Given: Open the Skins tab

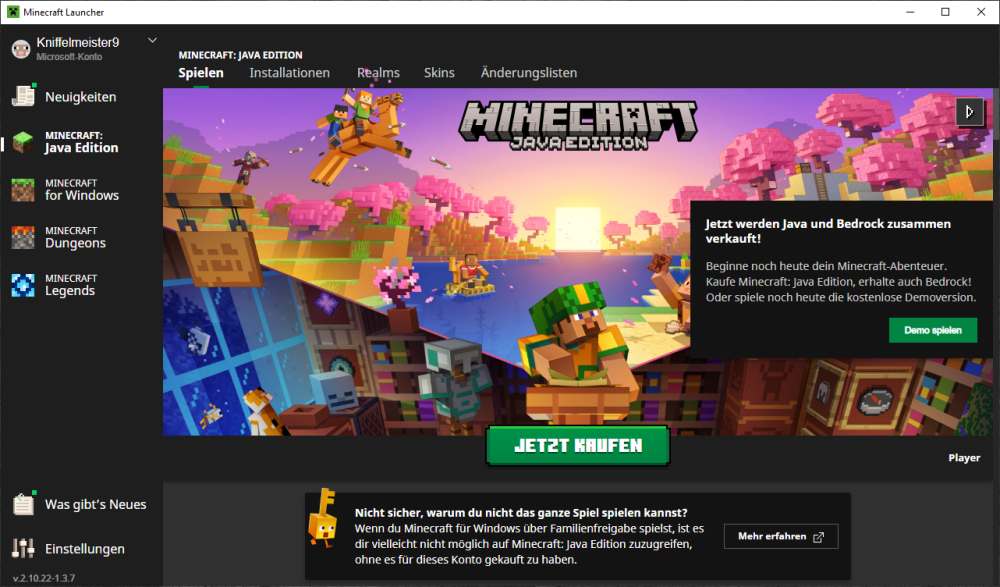Looking at the screenshot, I should (x=439, y=73).
